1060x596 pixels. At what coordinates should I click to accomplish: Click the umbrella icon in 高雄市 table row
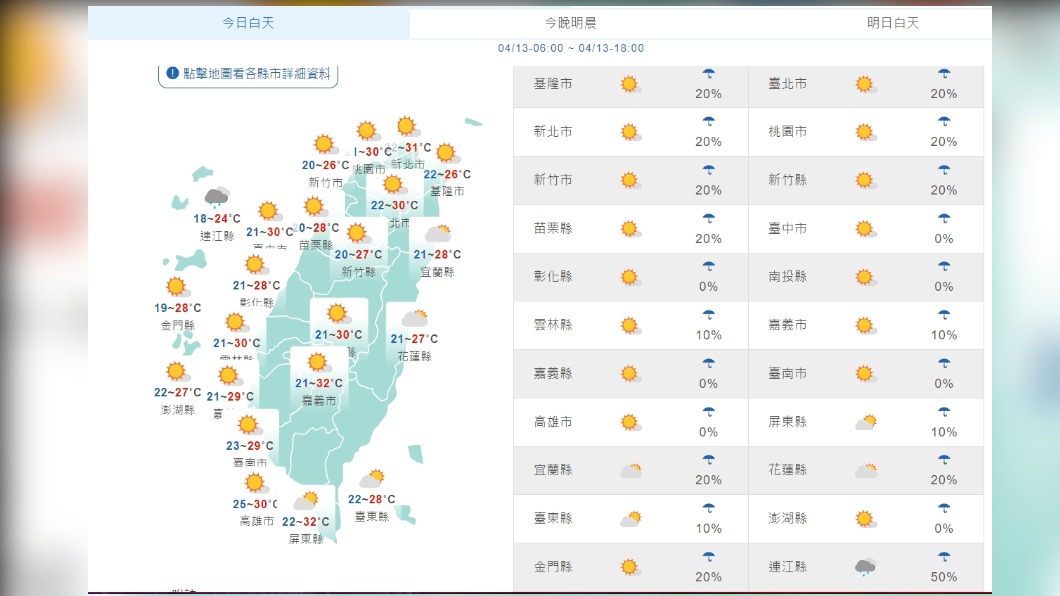pos(708,412)
